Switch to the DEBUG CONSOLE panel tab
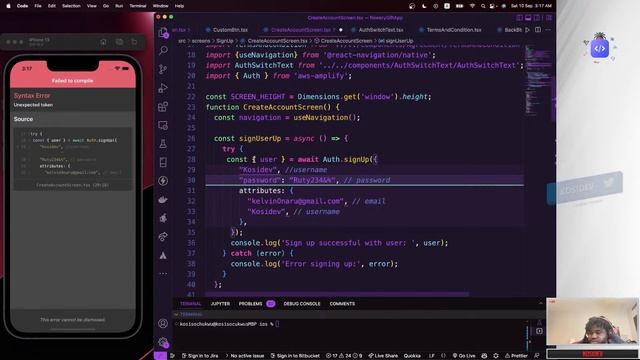This screenshot has width=640, height=360. coord(302,304)
